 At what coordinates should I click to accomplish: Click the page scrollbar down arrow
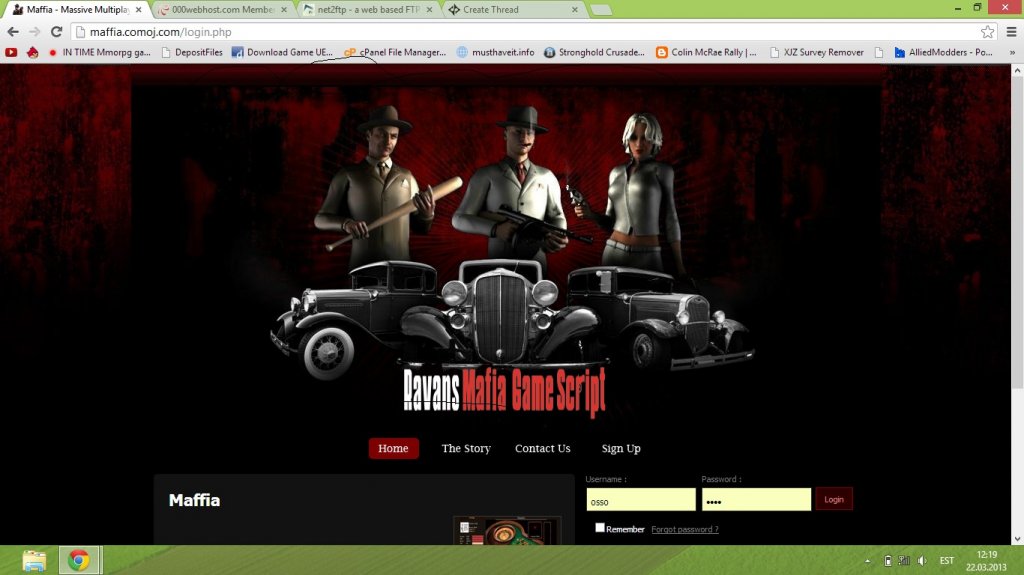[x=1017, y=539]
